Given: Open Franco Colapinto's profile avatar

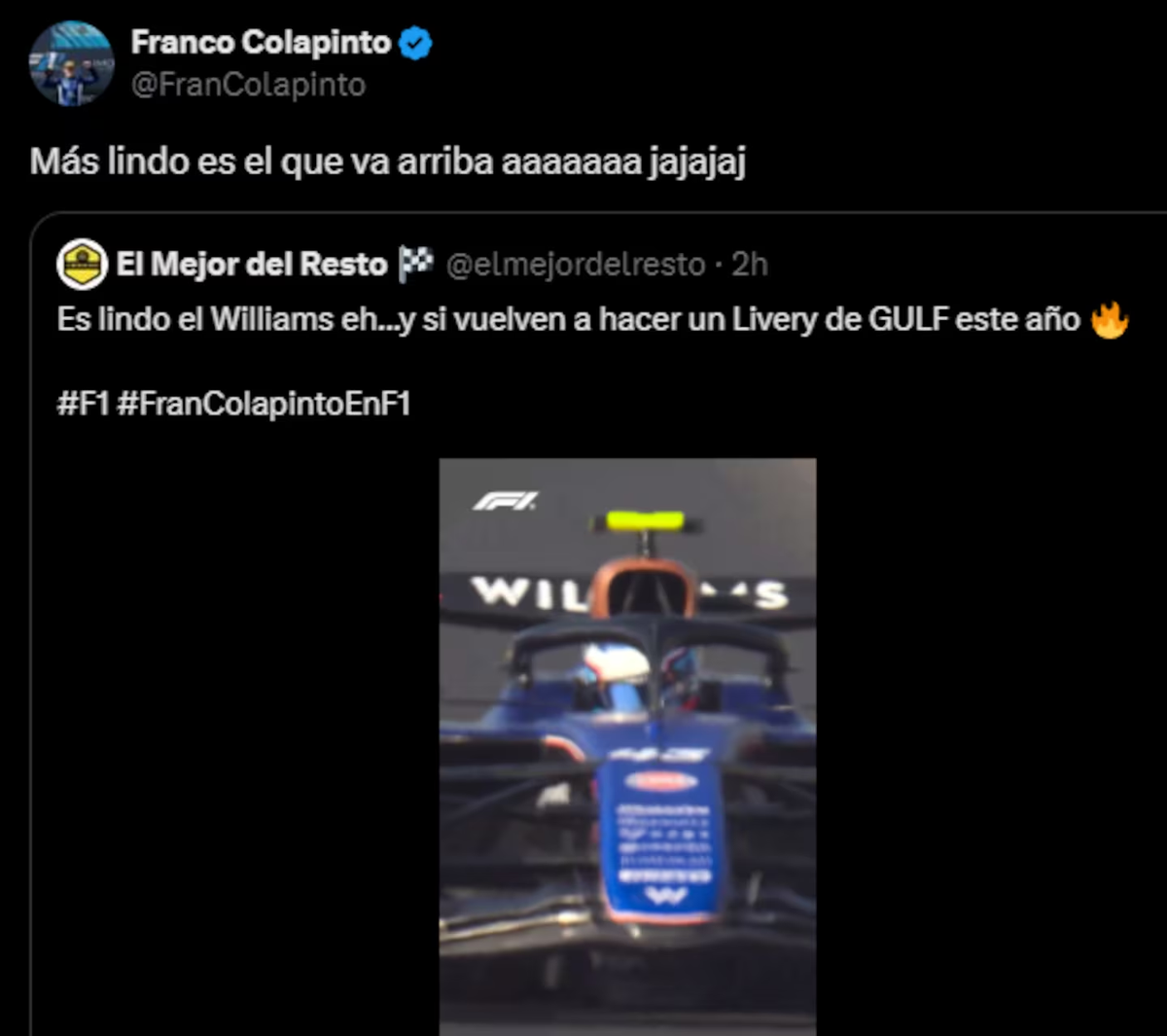Looking at the screenshot, I should [72, 63].
